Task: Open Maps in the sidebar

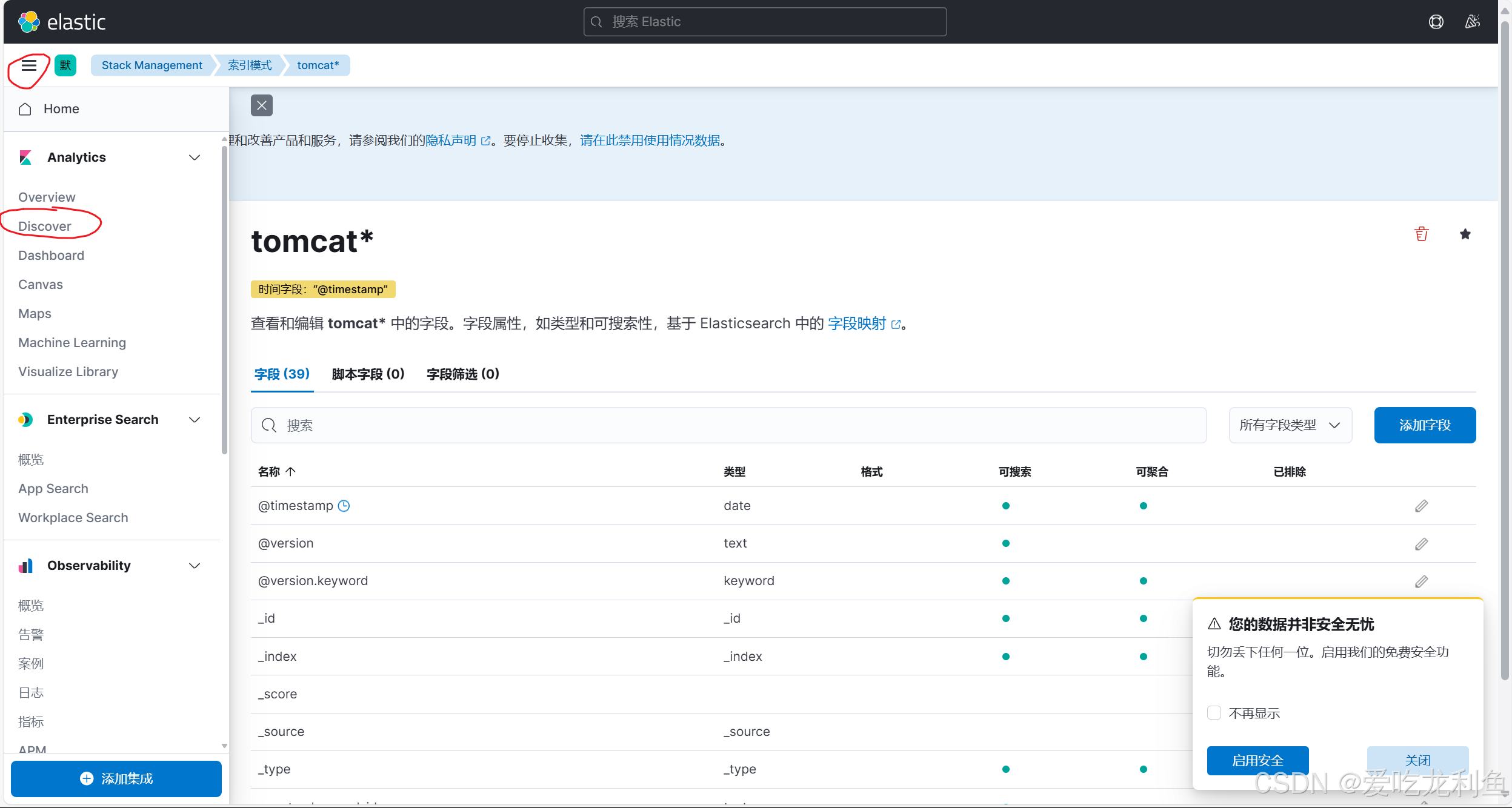Action: [35, 314]
